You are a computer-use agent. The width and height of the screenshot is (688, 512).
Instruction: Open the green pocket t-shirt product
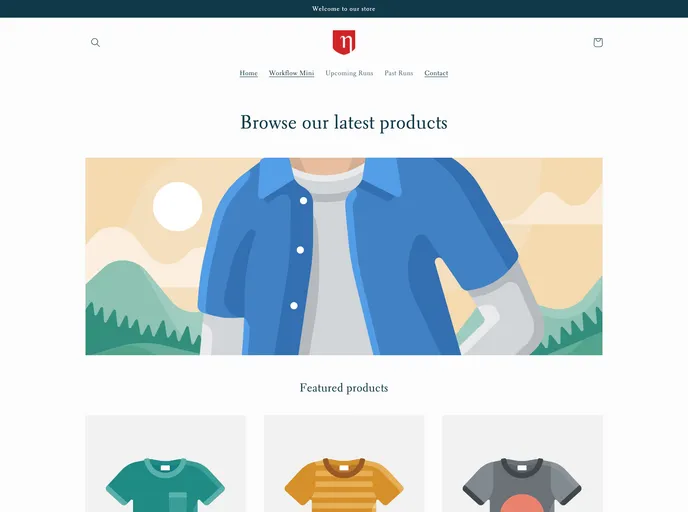(x=165, y=464)
